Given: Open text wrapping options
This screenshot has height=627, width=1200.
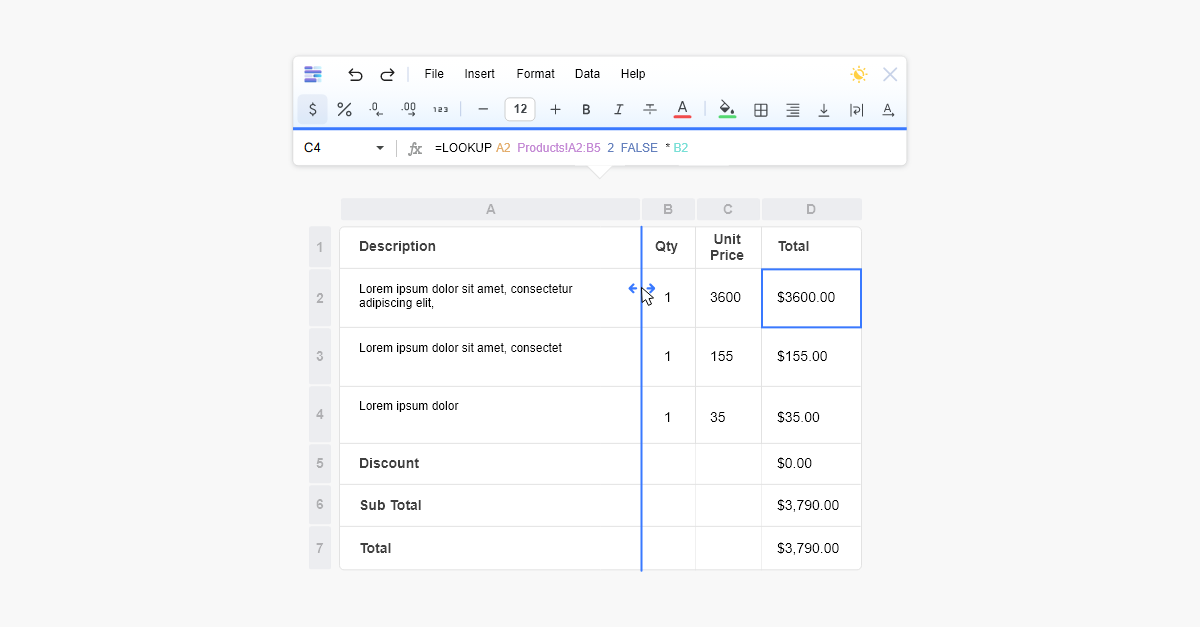Looking at the screenshot, I should click(856, 110).
